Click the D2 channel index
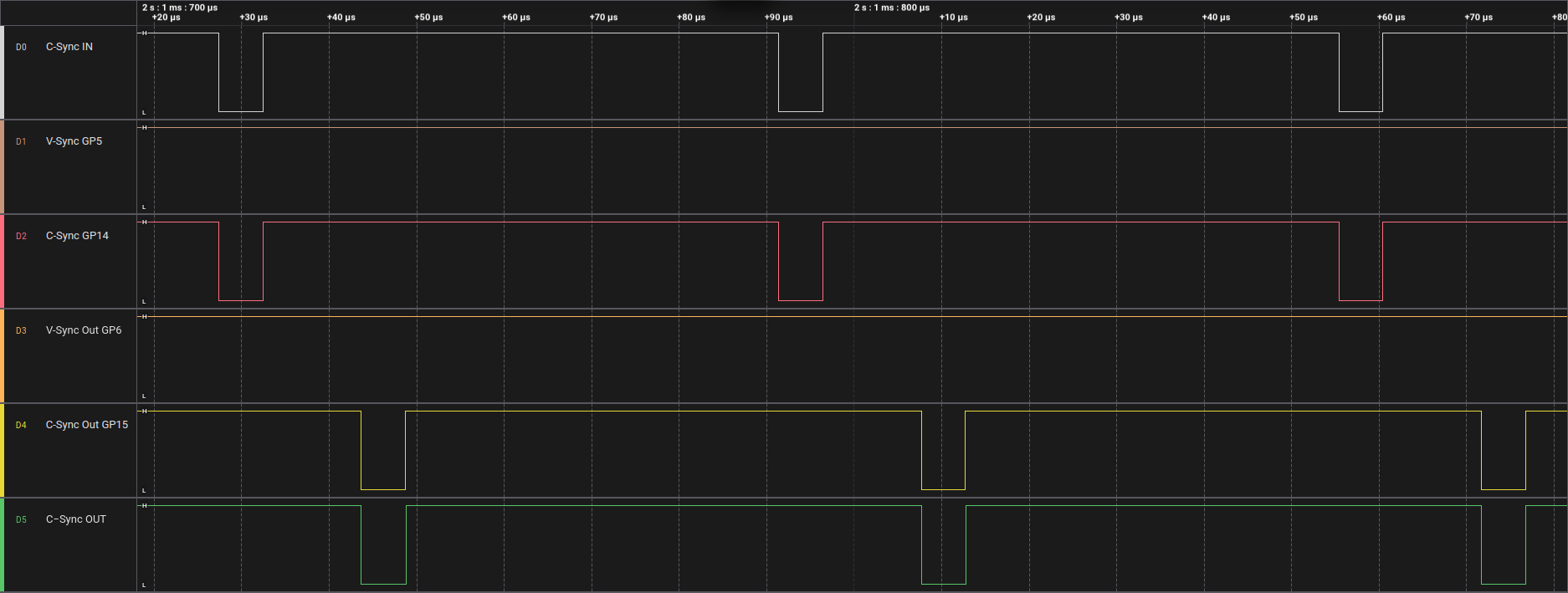1568x593 pixels. click(x=21, y=237)
